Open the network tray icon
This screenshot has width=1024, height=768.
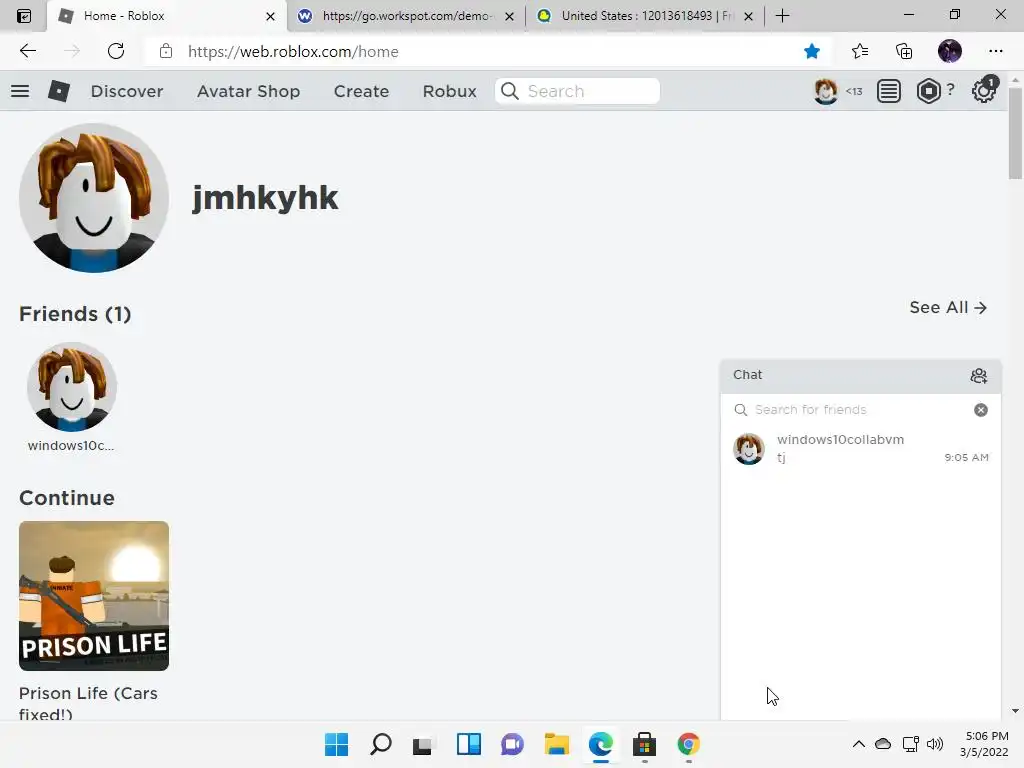point(910,744)
